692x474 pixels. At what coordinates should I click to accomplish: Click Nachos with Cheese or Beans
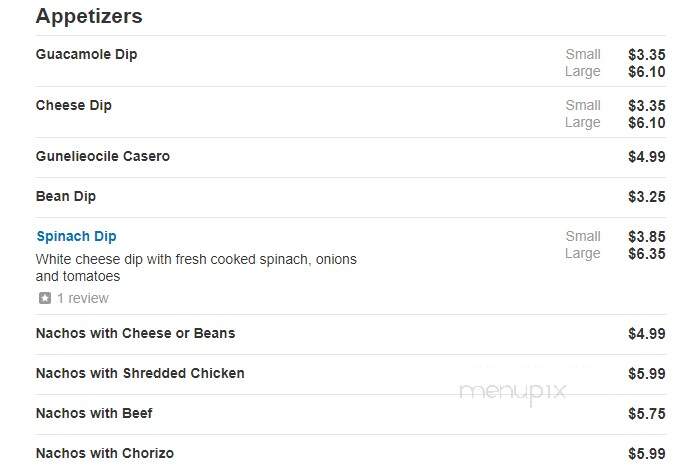(x=135, y=333)
